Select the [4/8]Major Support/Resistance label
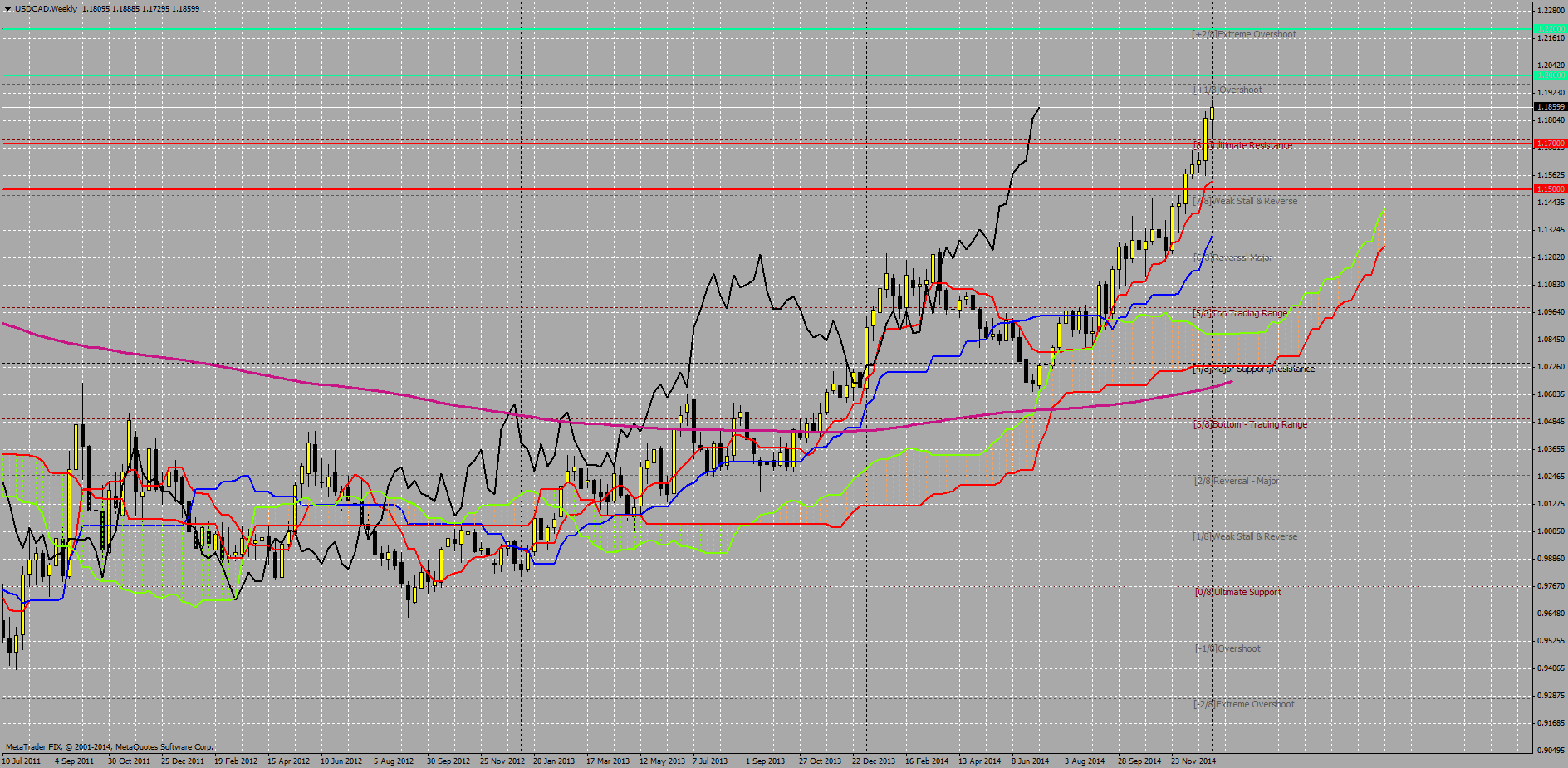The height and width of the screenshot is (768, 1568). (1254, 369)
